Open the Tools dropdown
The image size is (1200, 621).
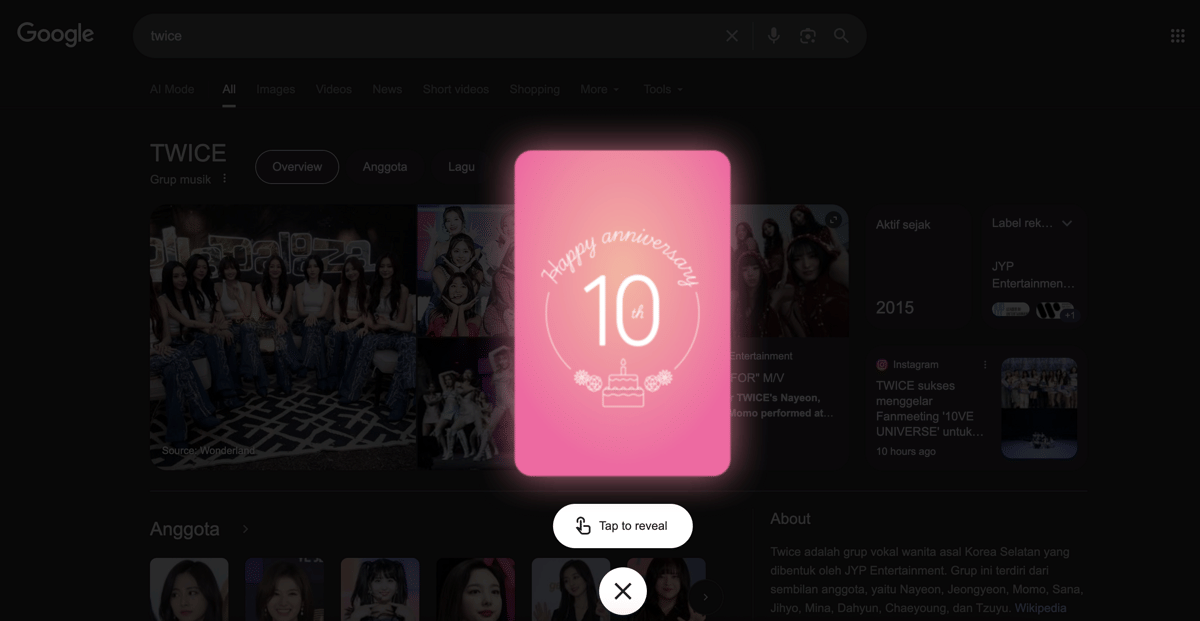(x=663, y=89)
